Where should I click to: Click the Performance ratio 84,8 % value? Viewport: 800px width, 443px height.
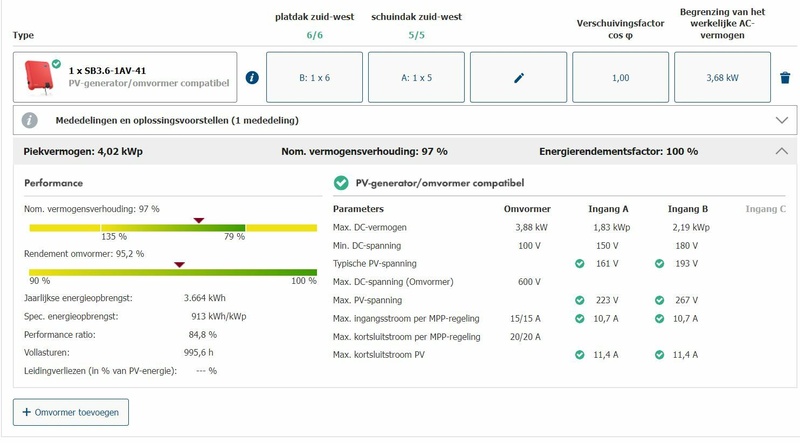coord(203,335)
